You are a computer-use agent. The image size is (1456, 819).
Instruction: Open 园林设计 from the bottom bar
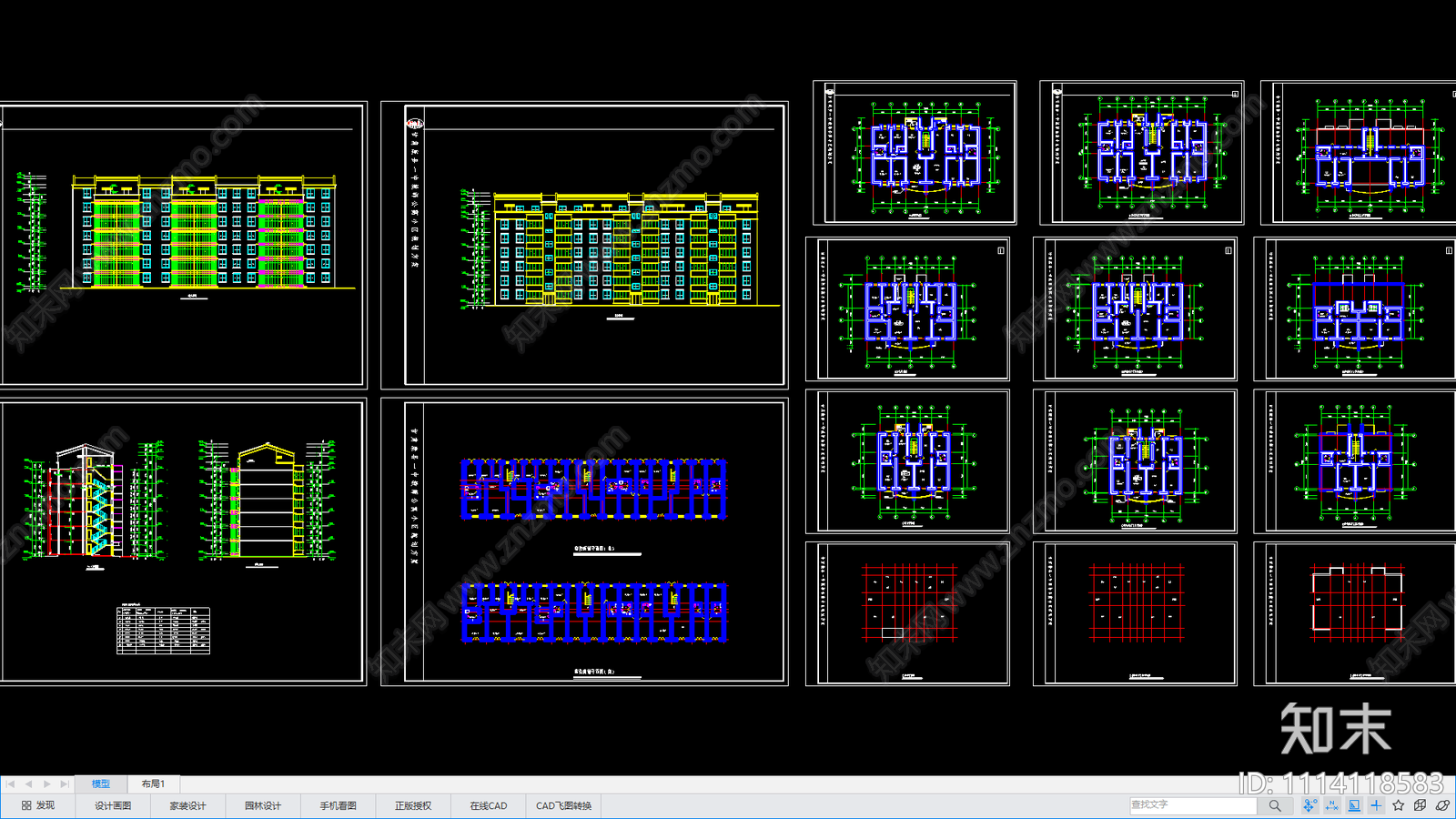coord(263,805)
